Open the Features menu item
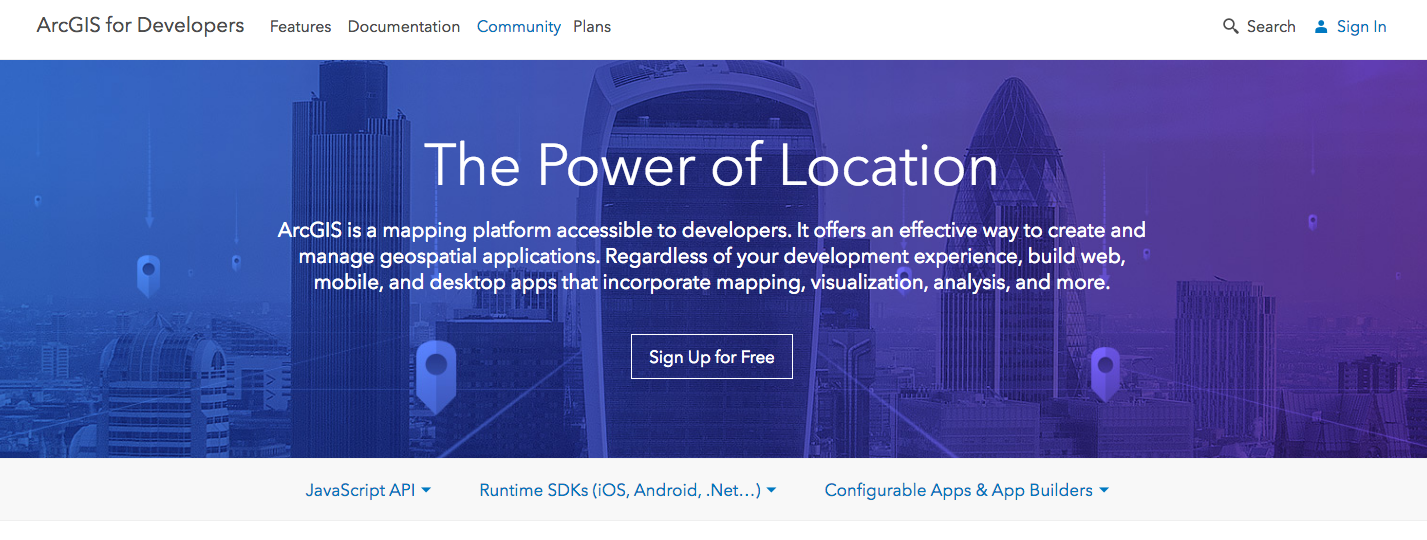The height and width of the screenshot is (540, 1427). tap(300, 27)
